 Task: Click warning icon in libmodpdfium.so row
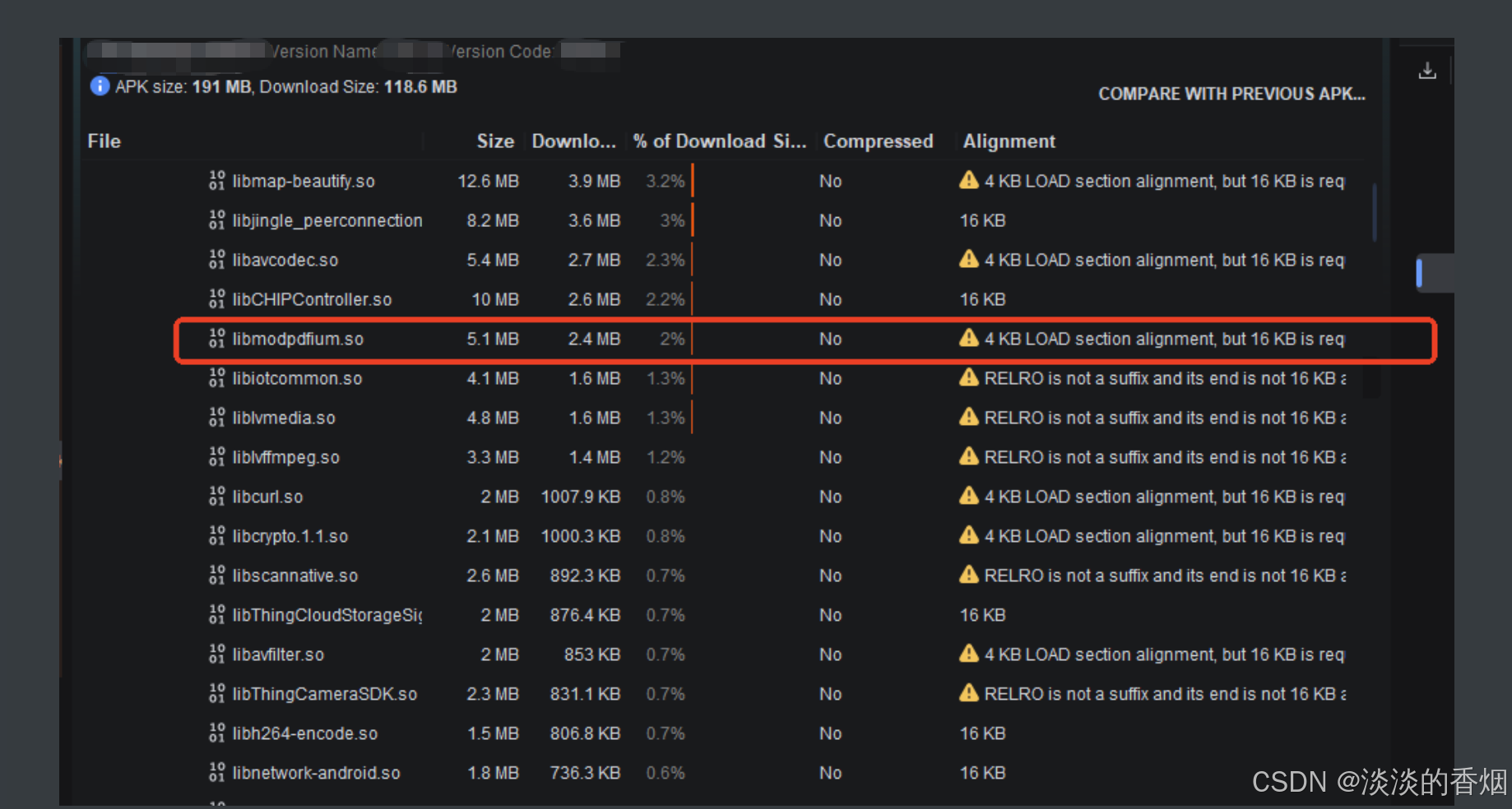[969, 337]
